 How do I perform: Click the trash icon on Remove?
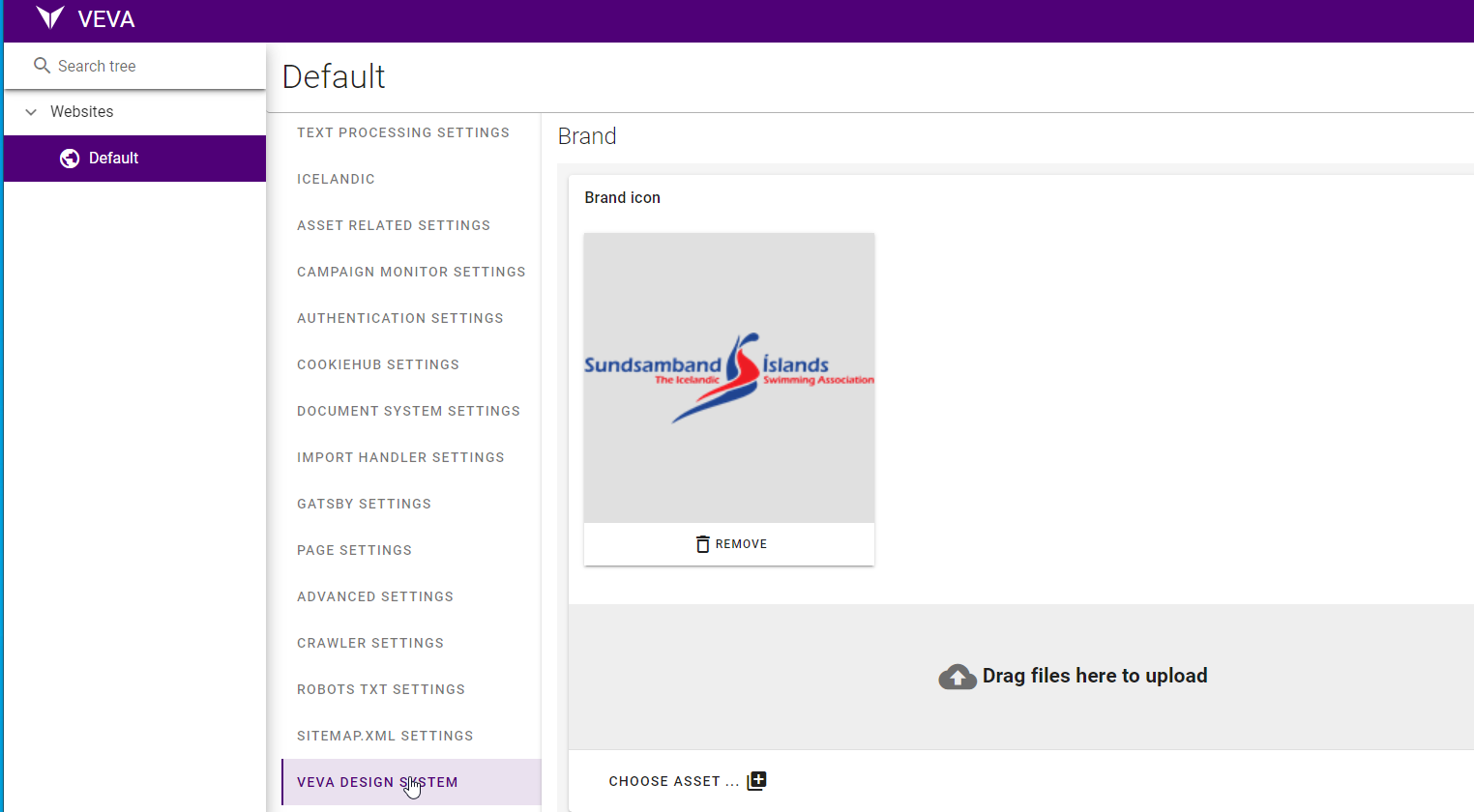point(703,544)
